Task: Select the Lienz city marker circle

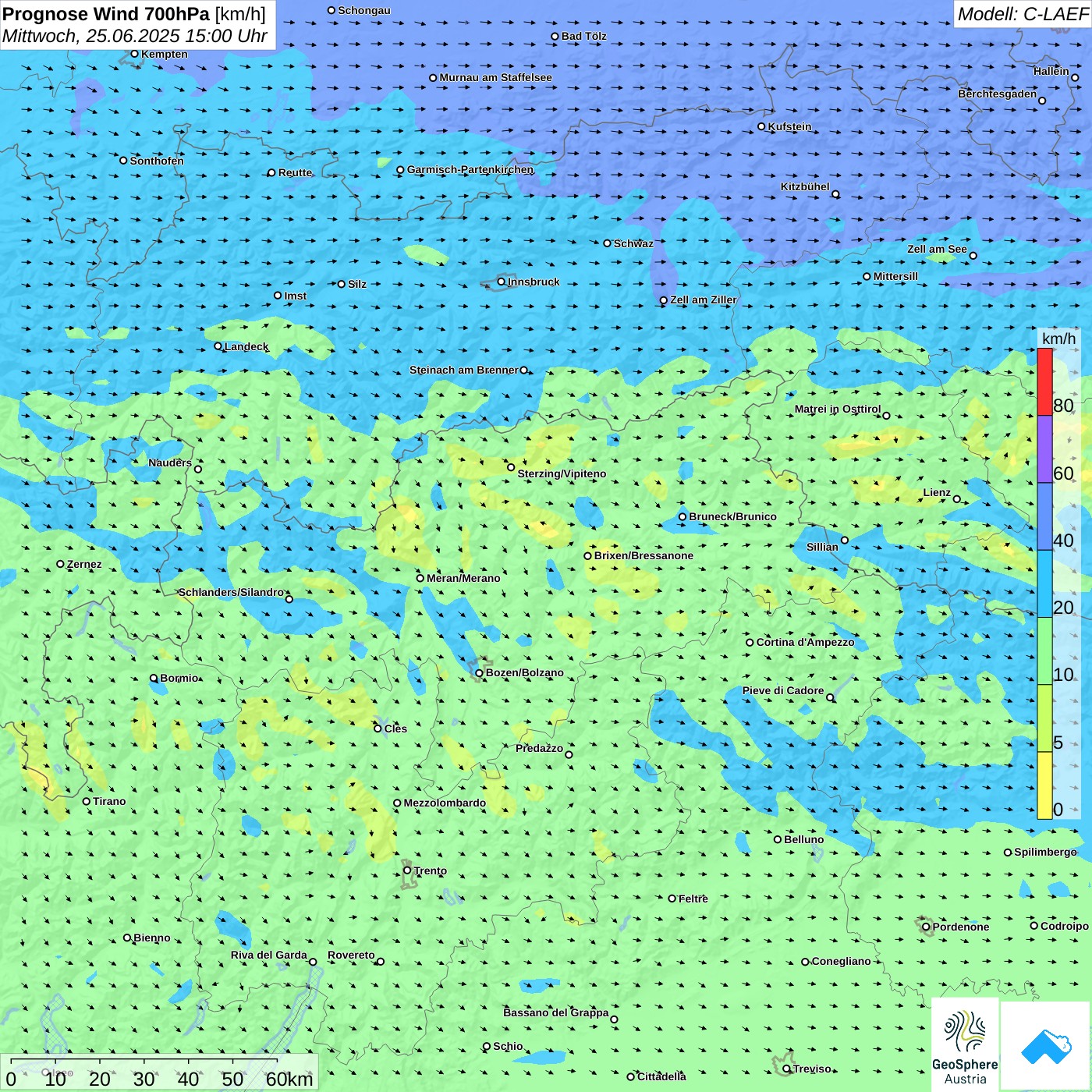Action: pos(957,499)
